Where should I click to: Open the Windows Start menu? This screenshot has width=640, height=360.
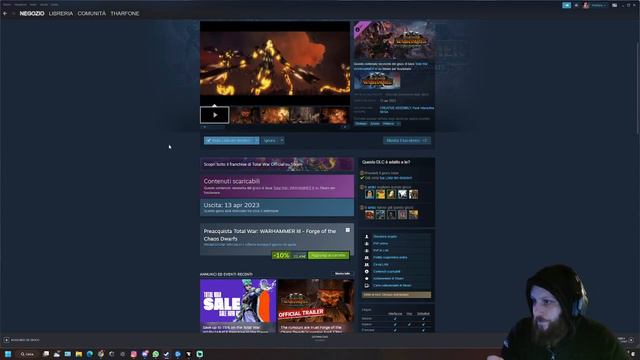click(x=8, y=354)
